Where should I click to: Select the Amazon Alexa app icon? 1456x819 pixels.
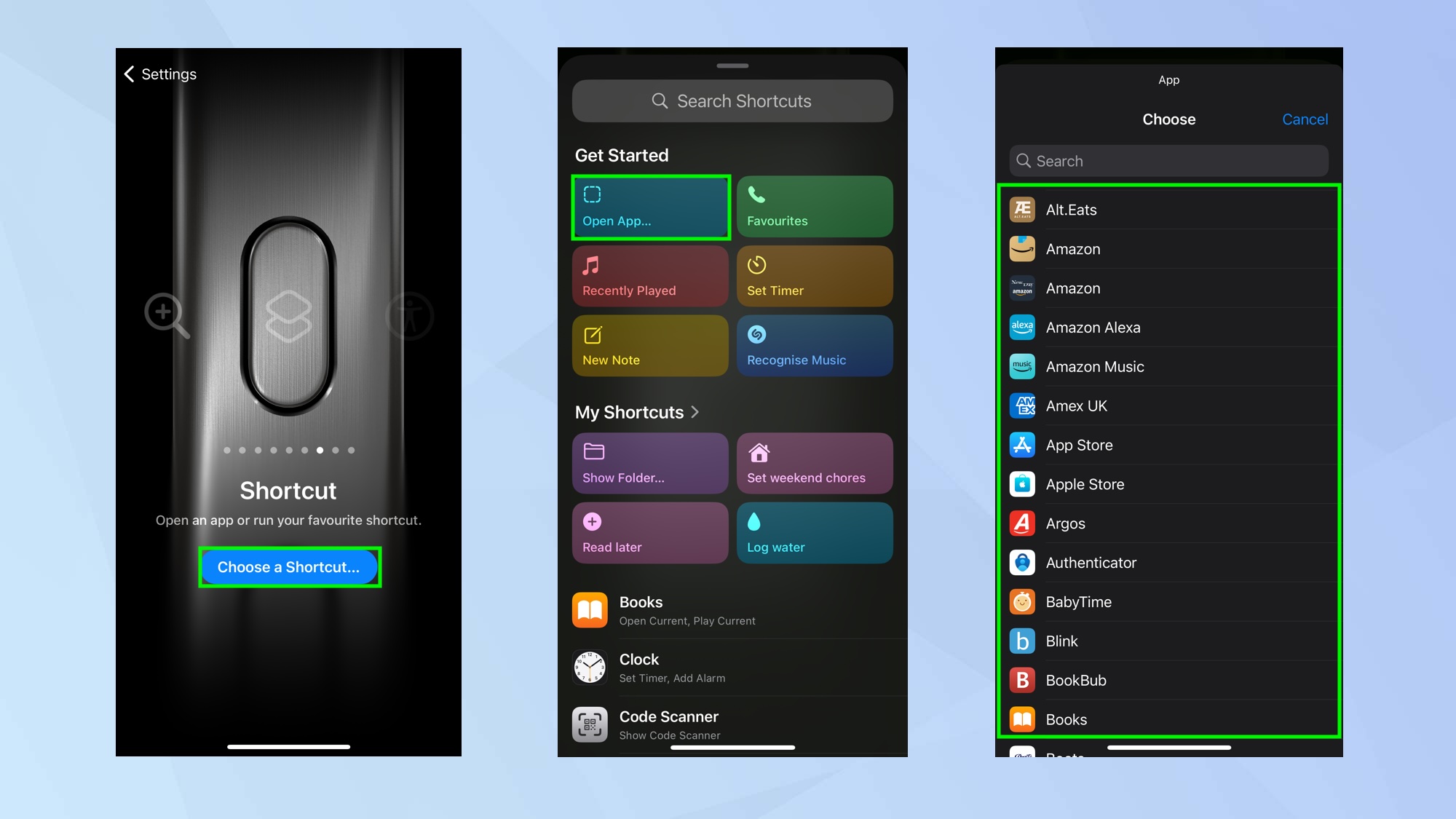coord(1024,327)
